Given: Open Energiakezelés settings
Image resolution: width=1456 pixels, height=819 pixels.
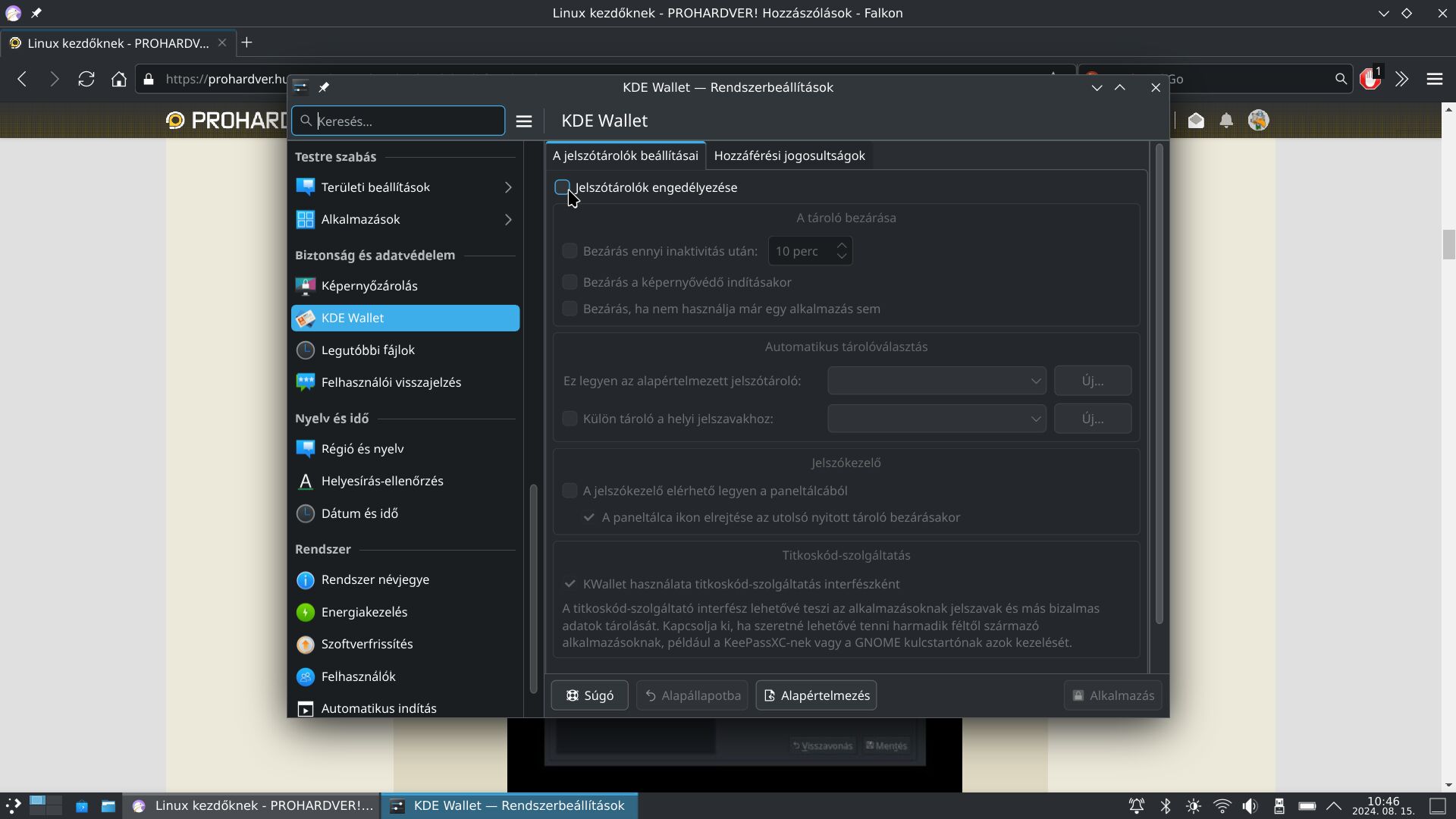Looking at the screenshot, I should (405, 612).
